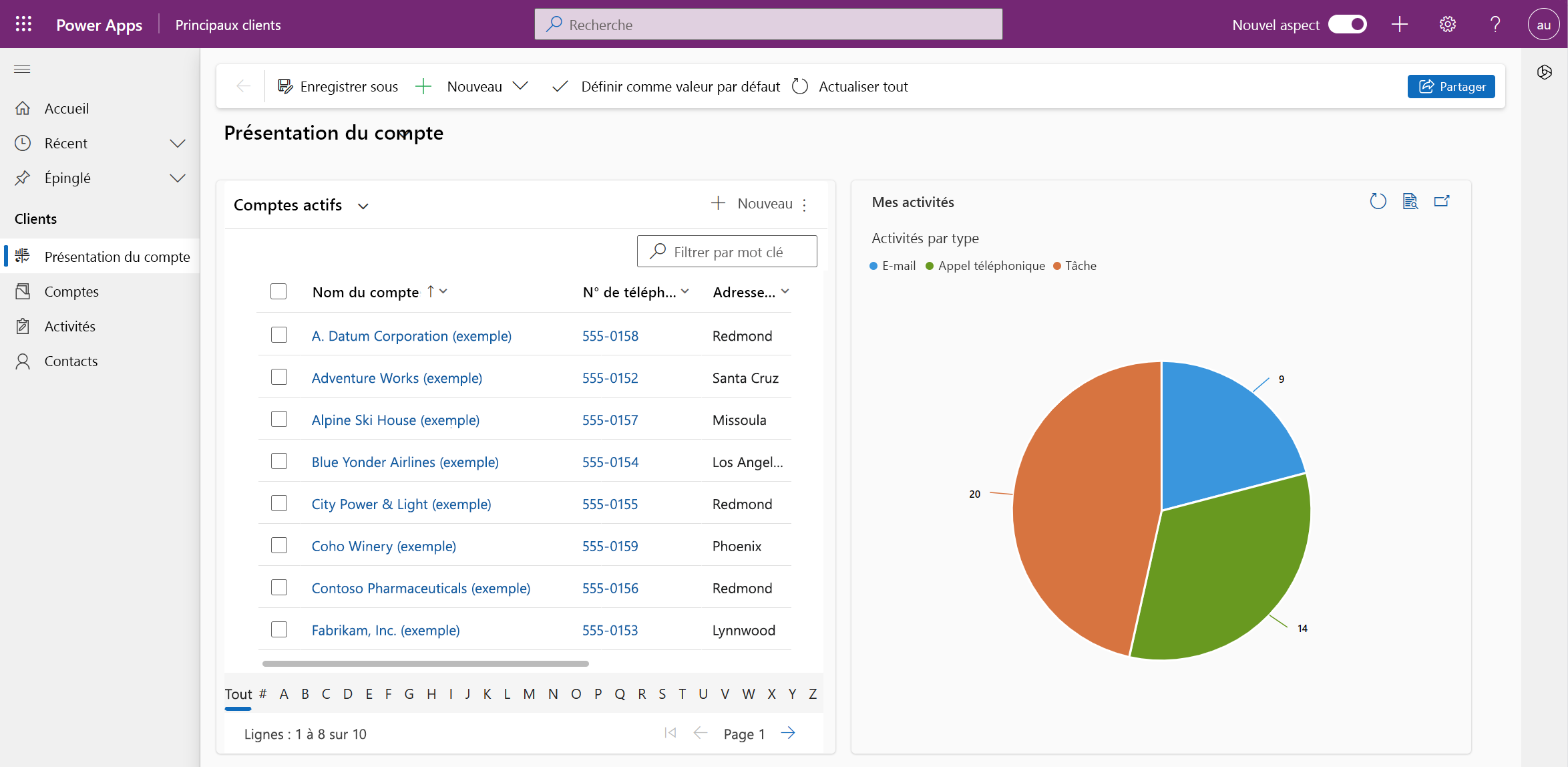Click the Partager icon button

(1452, 85)
